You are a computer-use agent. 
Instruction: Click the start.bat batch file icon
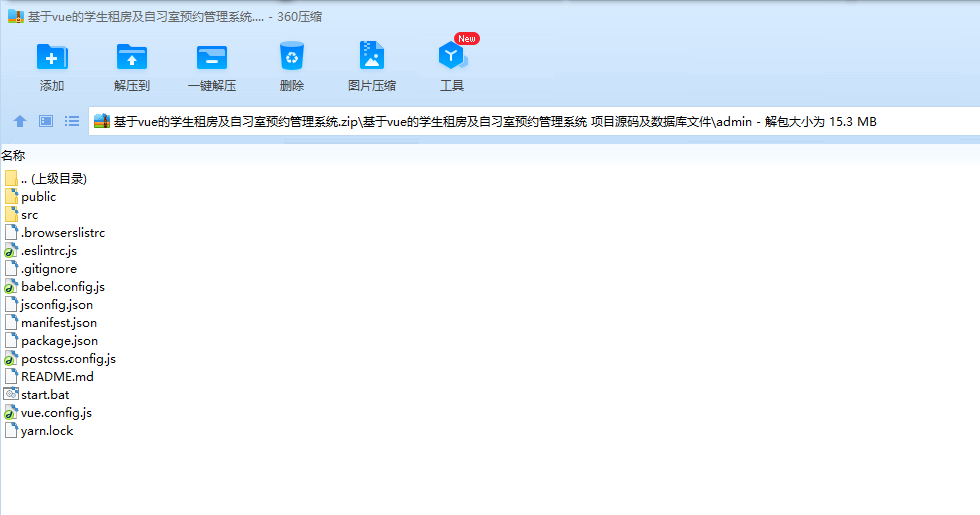(11, 394)
